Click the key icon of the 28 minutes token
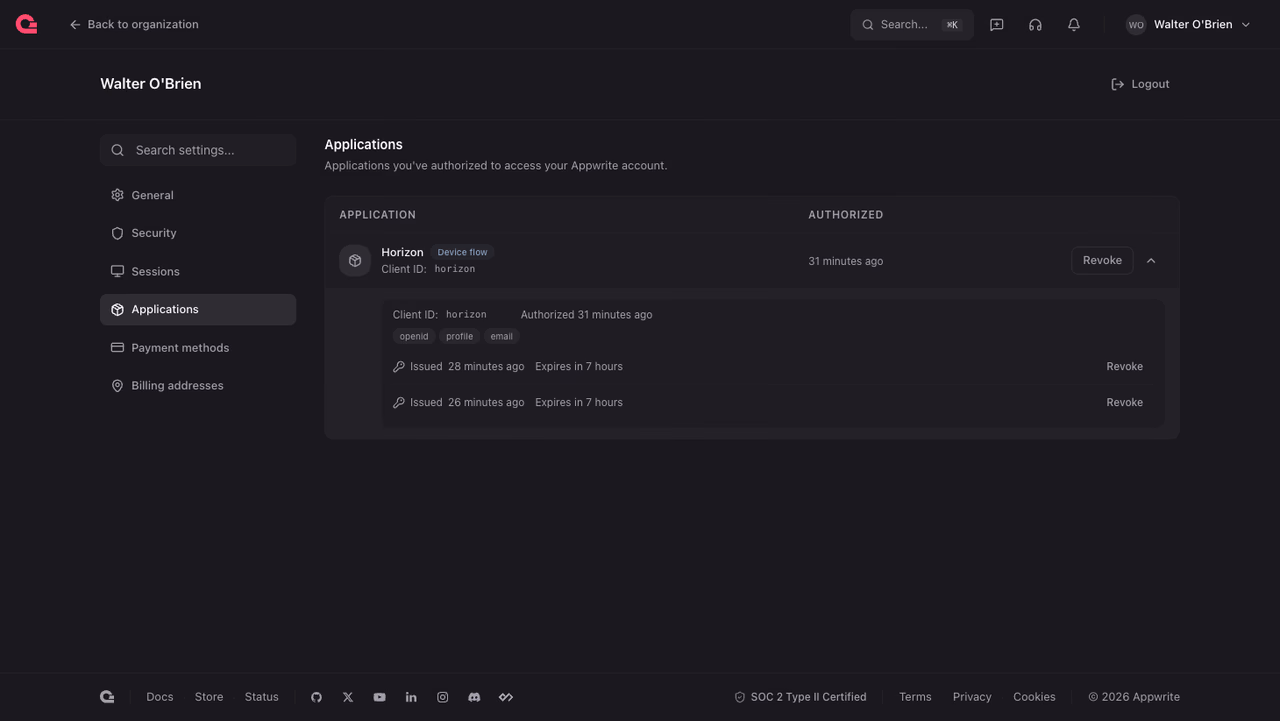 pyautogui.click(x=399, y=367)
